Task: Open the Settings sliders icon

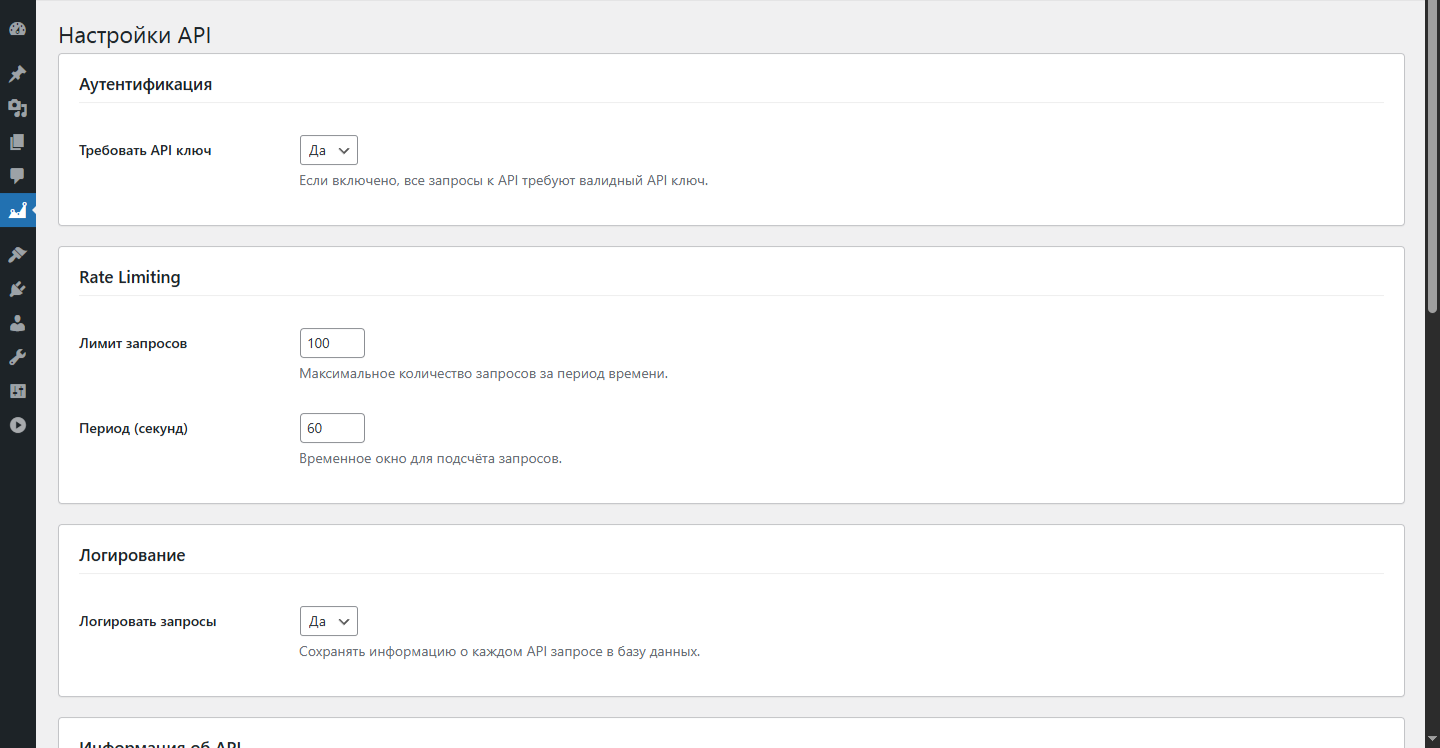Action: pos(17,391)
